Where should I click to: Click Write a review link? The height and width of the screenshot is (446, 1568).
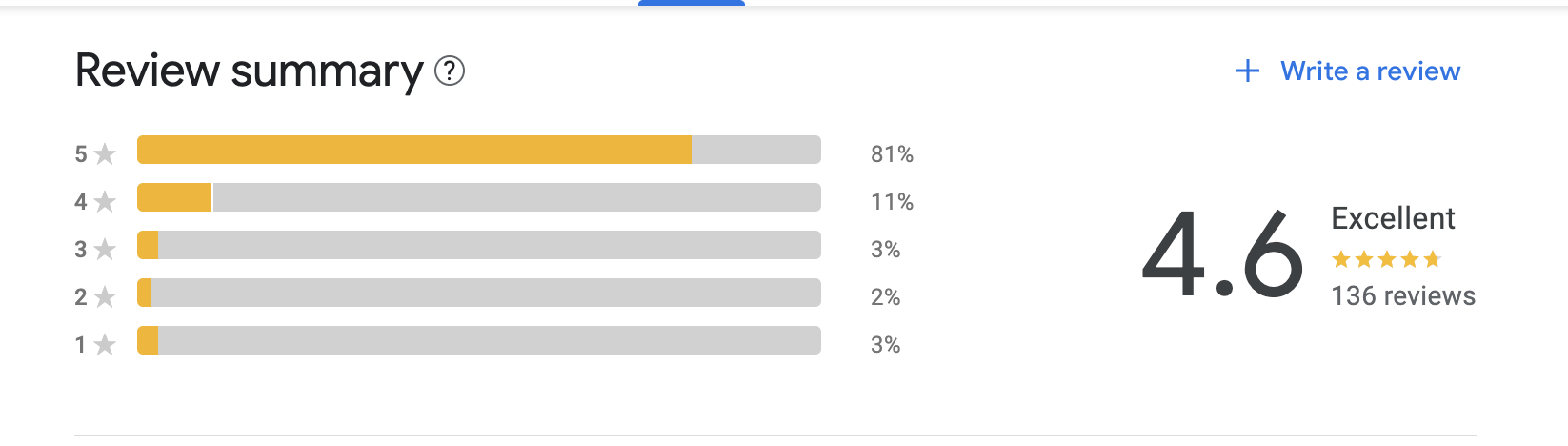(1370, 71)
